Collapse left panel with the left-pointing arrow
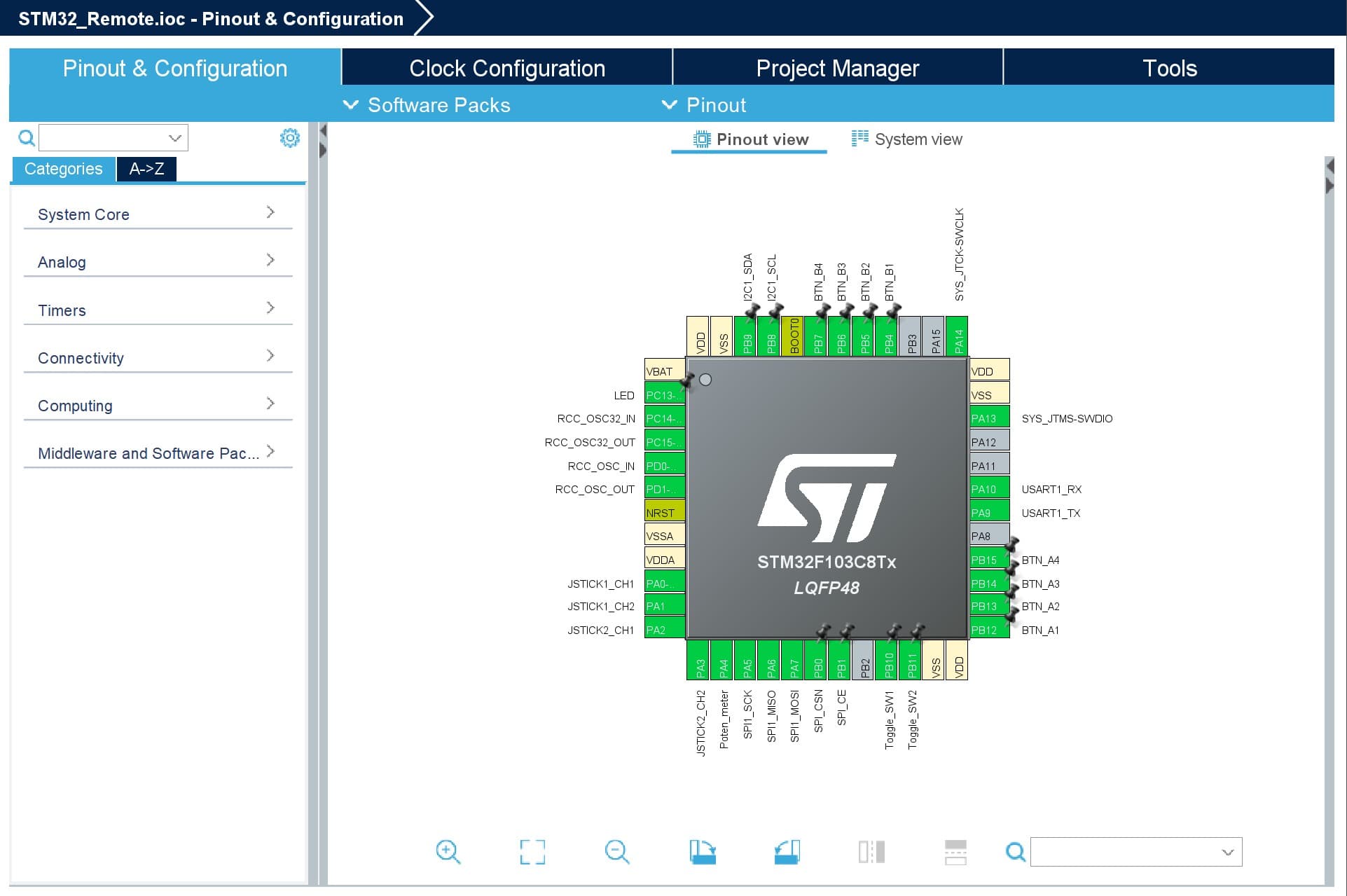Viewport: 1347px width, 896px height. 323,130
